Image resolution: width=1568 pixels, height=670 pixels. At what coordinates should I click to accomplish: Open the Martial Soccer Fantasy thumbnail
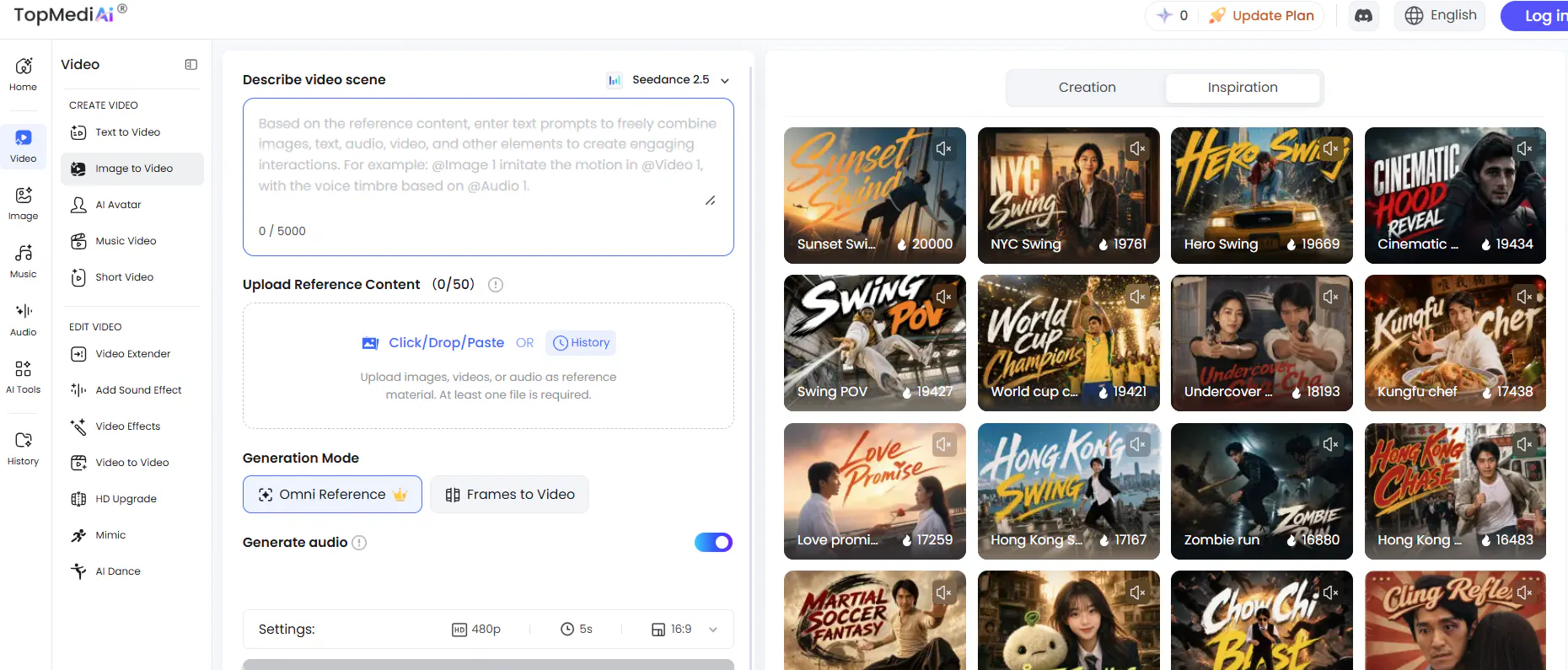[x=874, y=620]
